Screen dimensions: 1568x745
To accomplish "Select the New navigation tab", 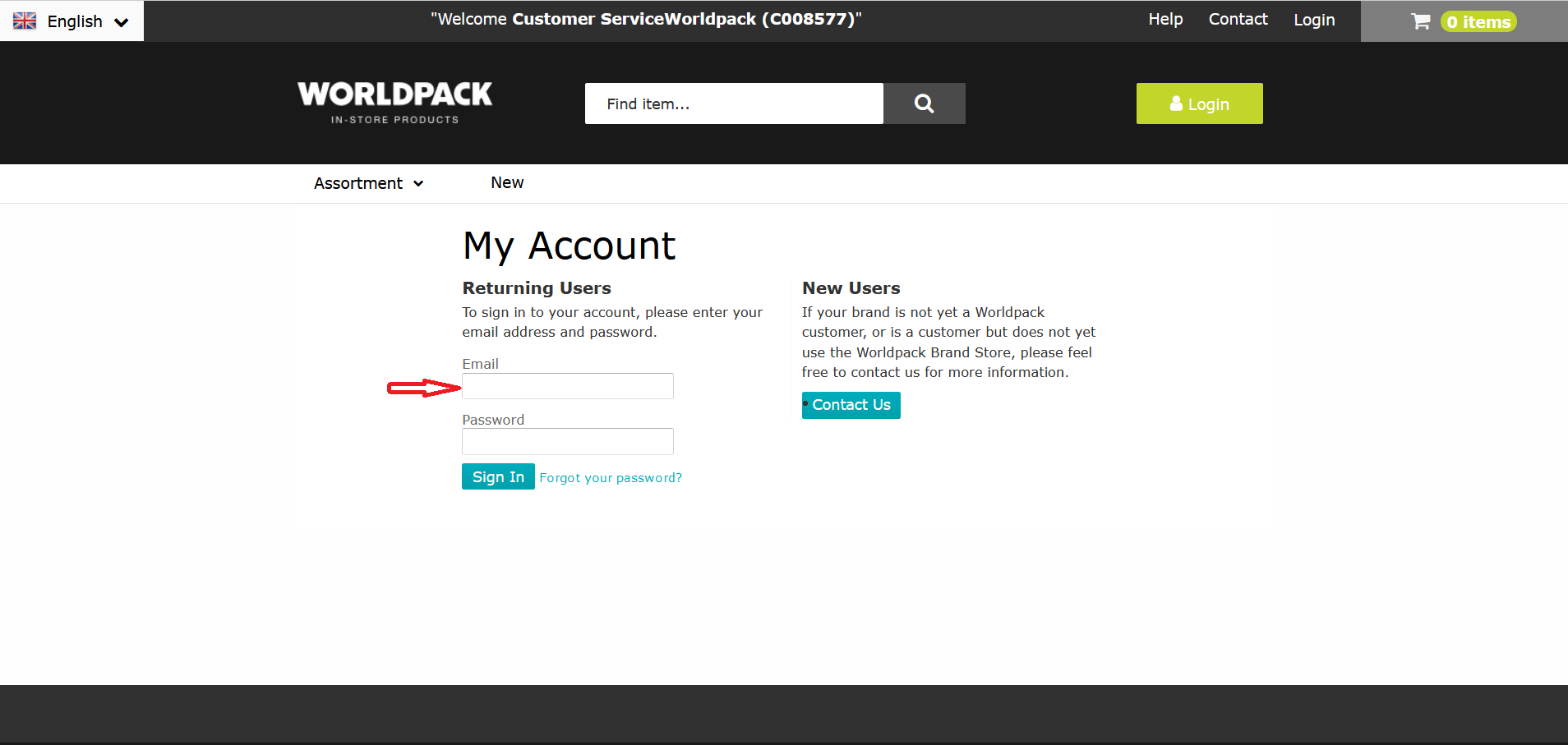I will pyautogui.click(x=507, y=183).
